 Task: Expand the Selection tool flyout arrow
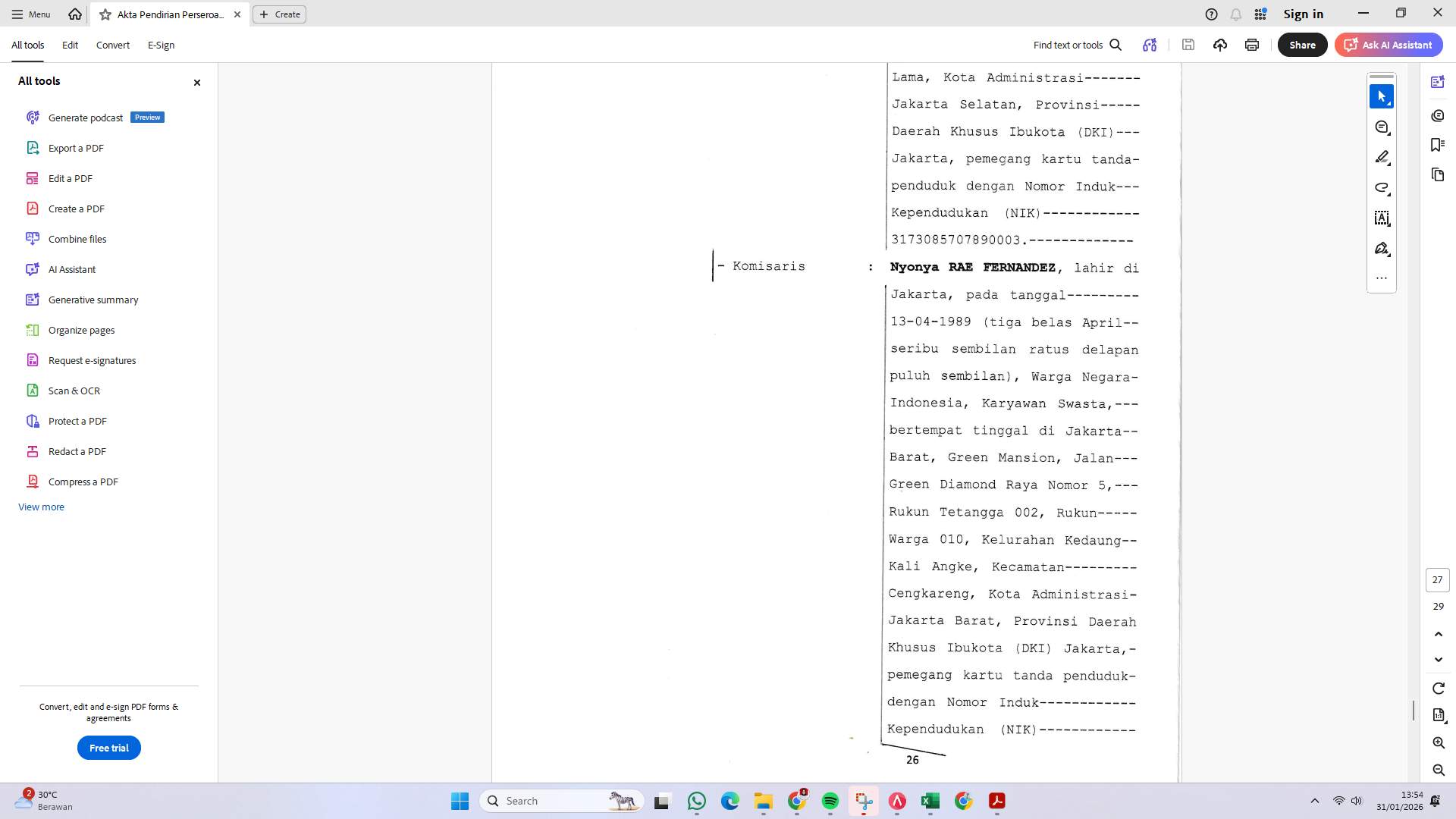(1389, 105)
